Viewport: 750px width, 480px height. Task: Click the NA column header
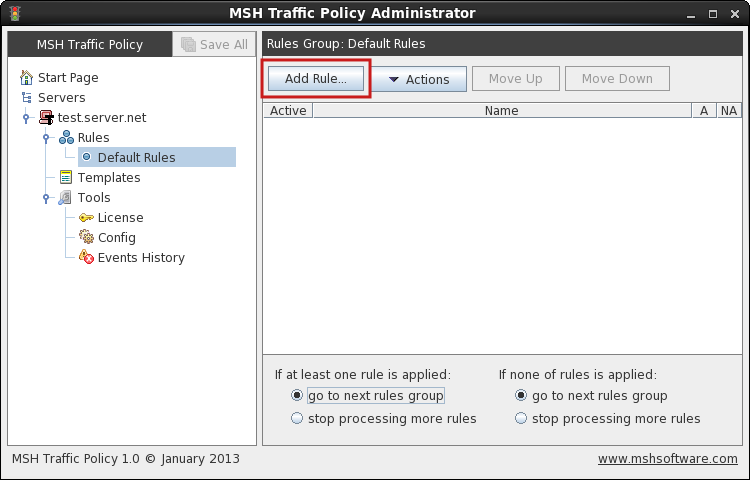coord(729,110)
